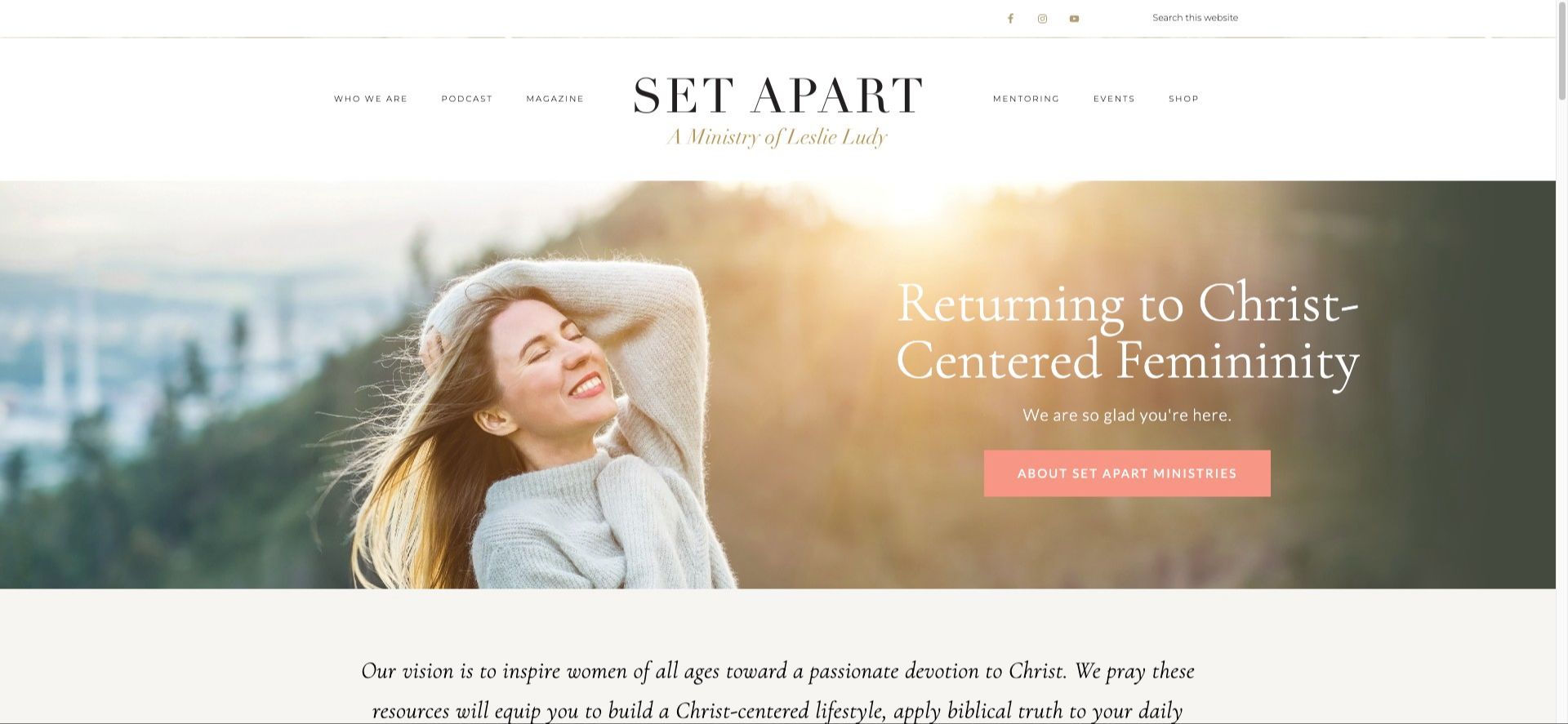Visit the Events page
The height and width of the screenshot is (724, 1568).
1114,99
